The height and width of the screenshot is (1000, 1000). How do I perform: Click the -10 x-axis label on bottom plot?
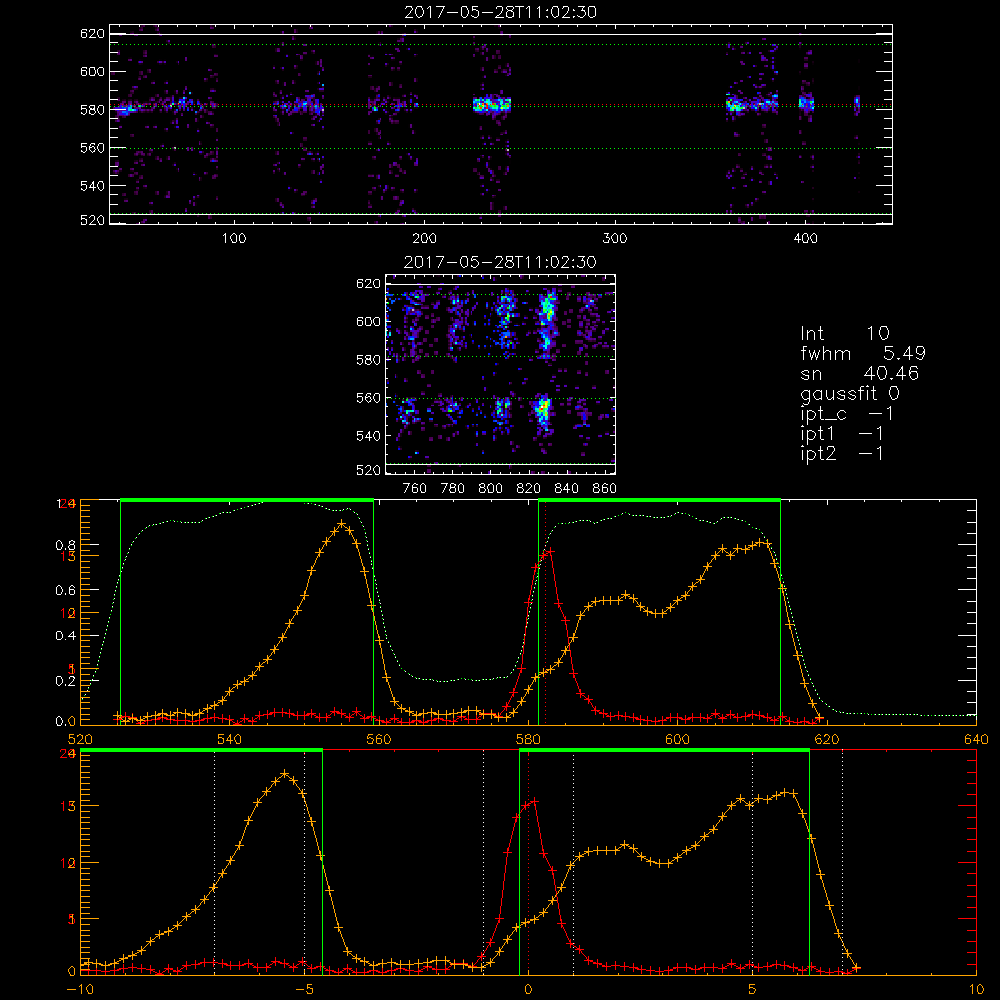pos(80,989)
